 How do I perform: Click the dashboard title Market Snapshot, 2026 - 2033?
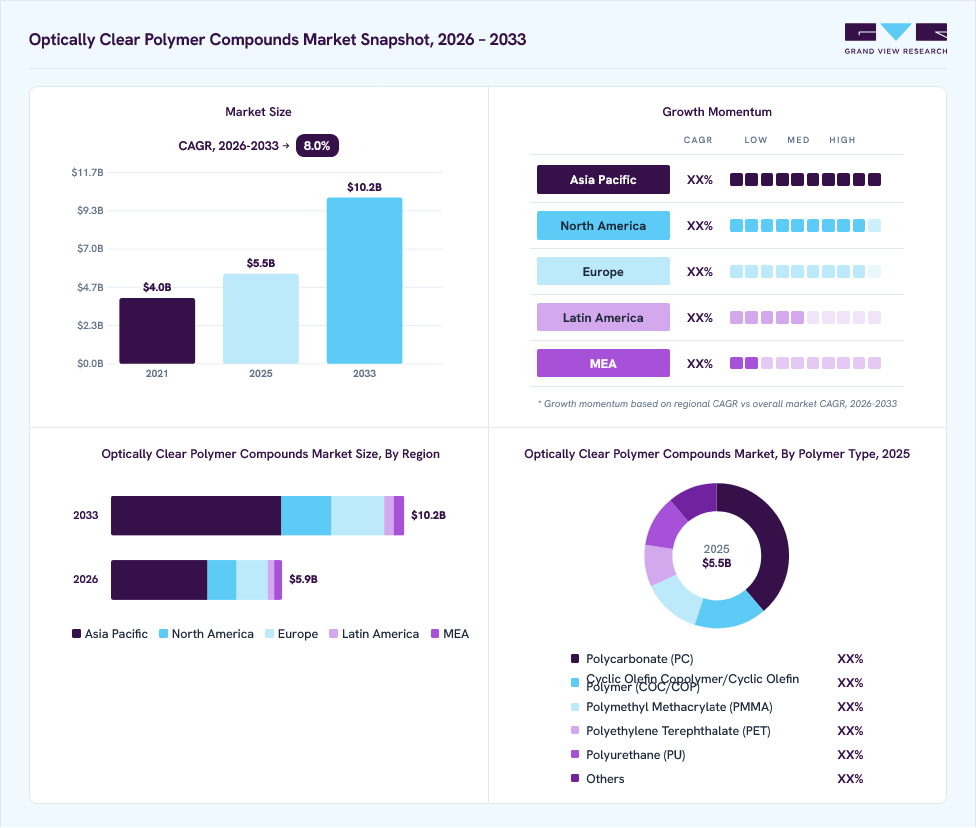click(x=278, y=40)
